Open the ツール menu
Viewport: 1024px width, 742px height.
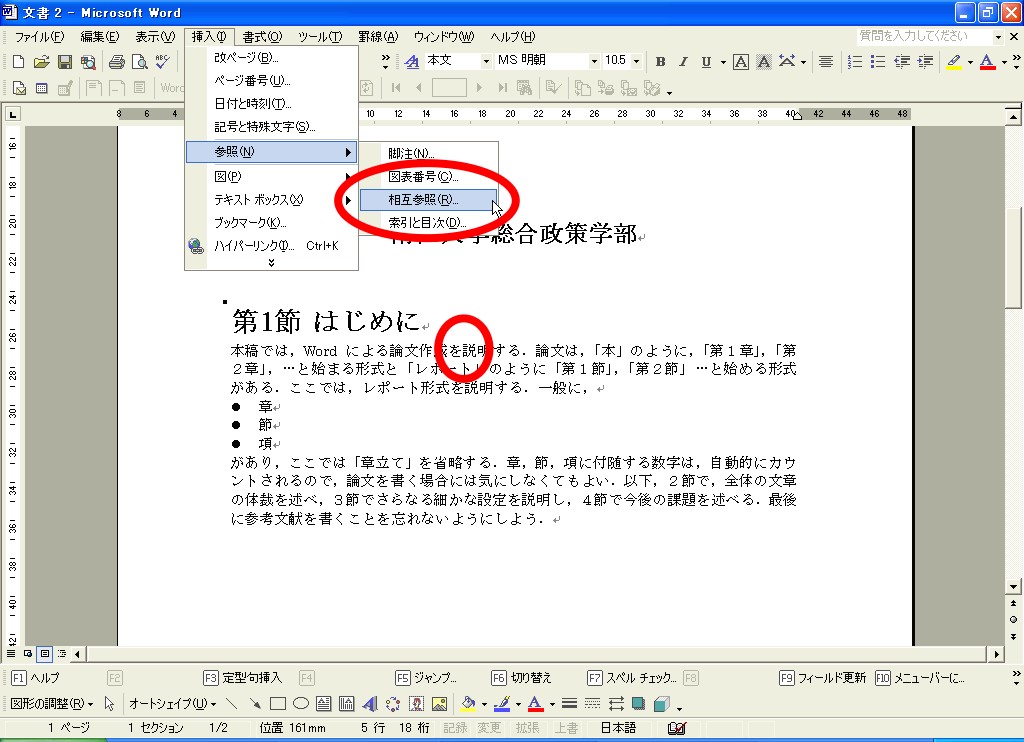tap(319, 37)
